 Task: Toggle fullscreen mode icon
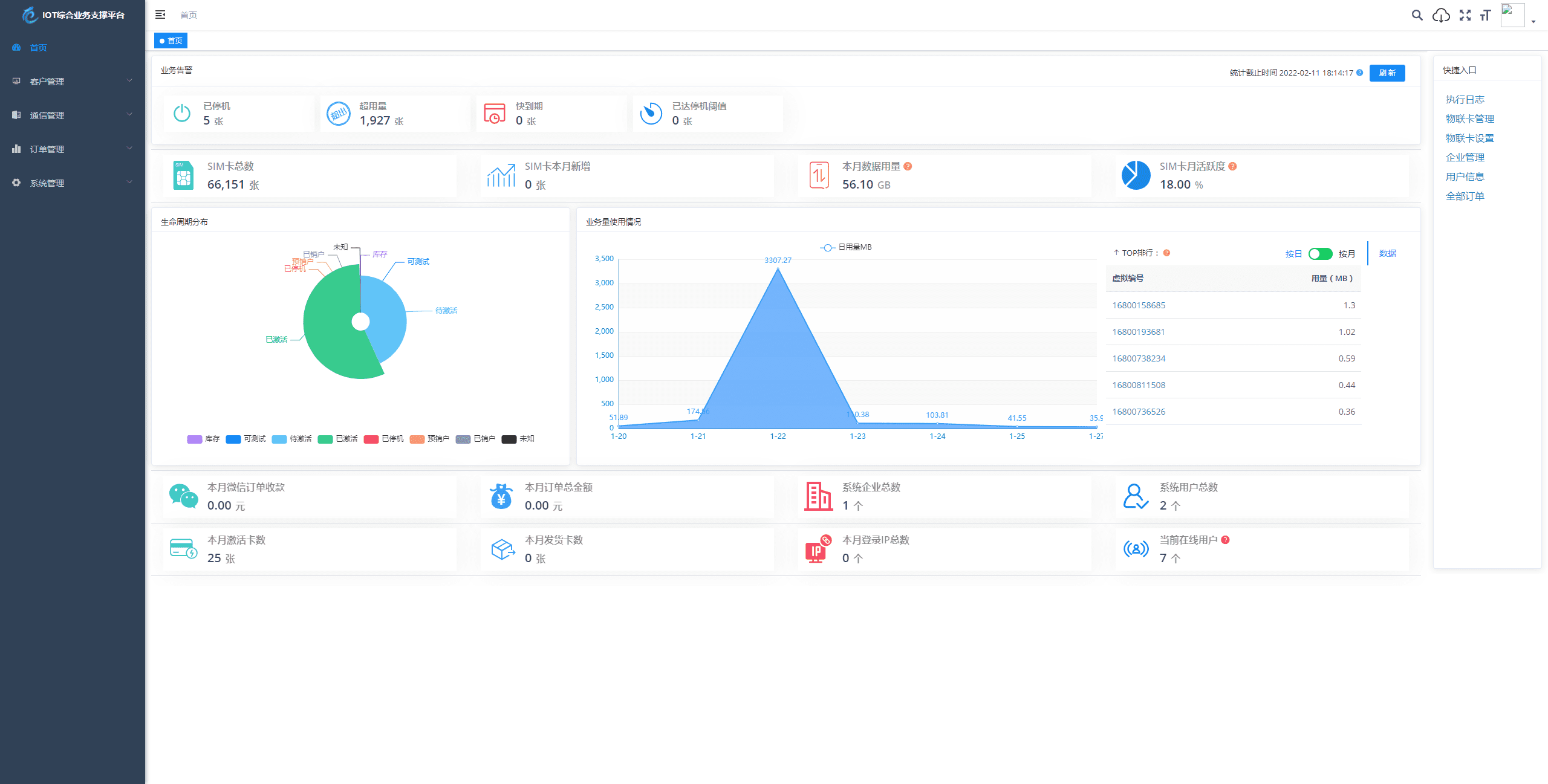point(1465,15)
